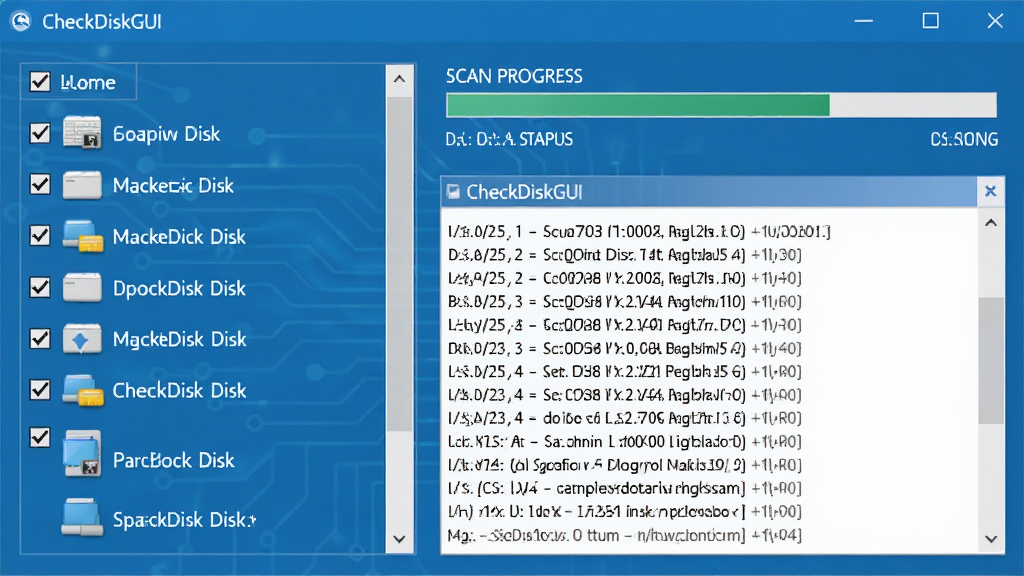Uncheck the CheckDisk Disk checkbox
The height and width of the screenshot is (576, 1024).
(40, 389)
